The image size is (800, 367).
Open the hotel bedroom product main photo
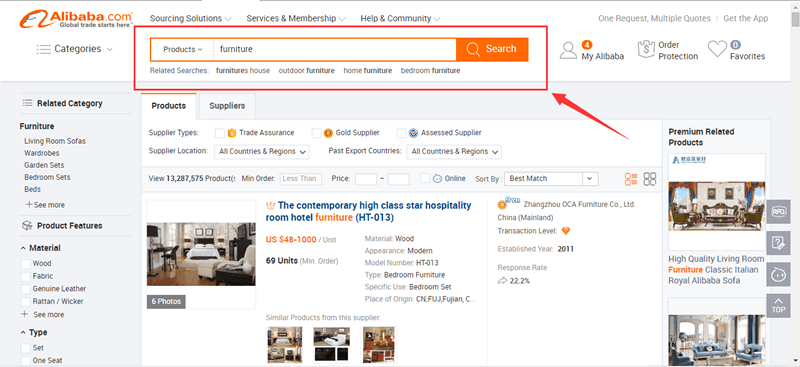coord(201,254)
